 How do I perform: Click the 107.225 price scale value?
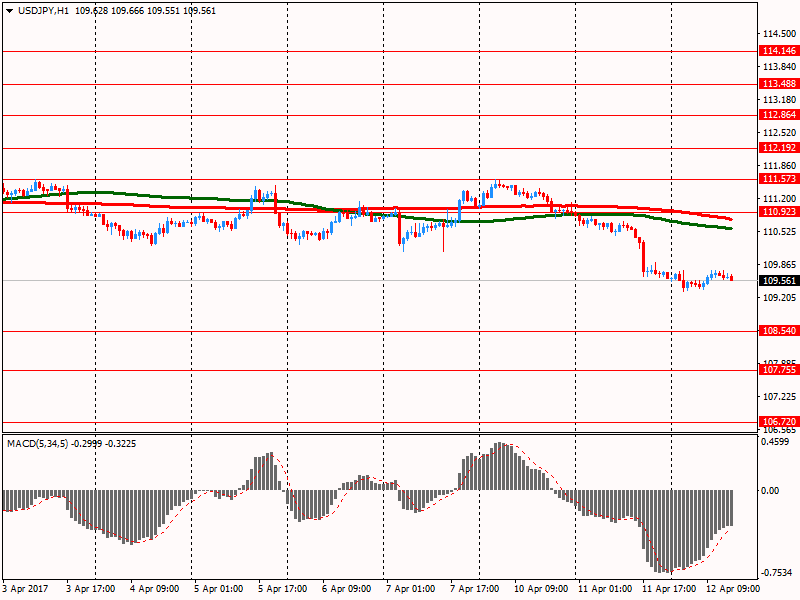(x=779, y=396)
